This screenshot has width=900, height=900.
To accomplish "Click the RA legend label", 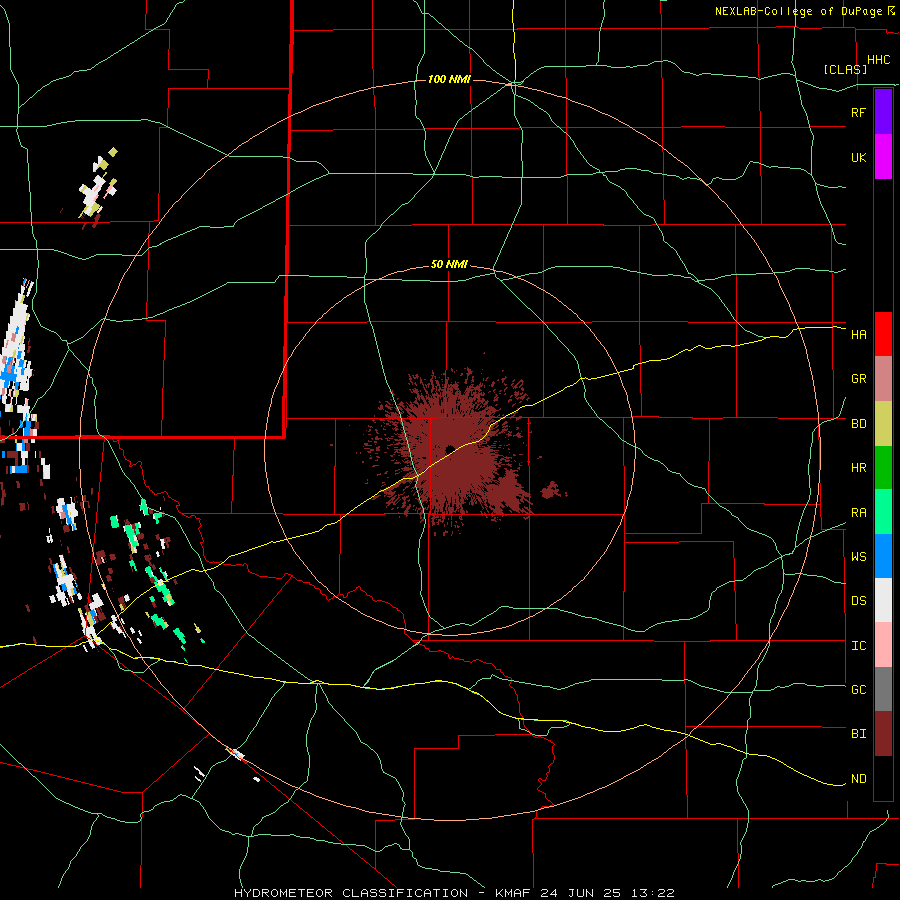I will (858, 513).
